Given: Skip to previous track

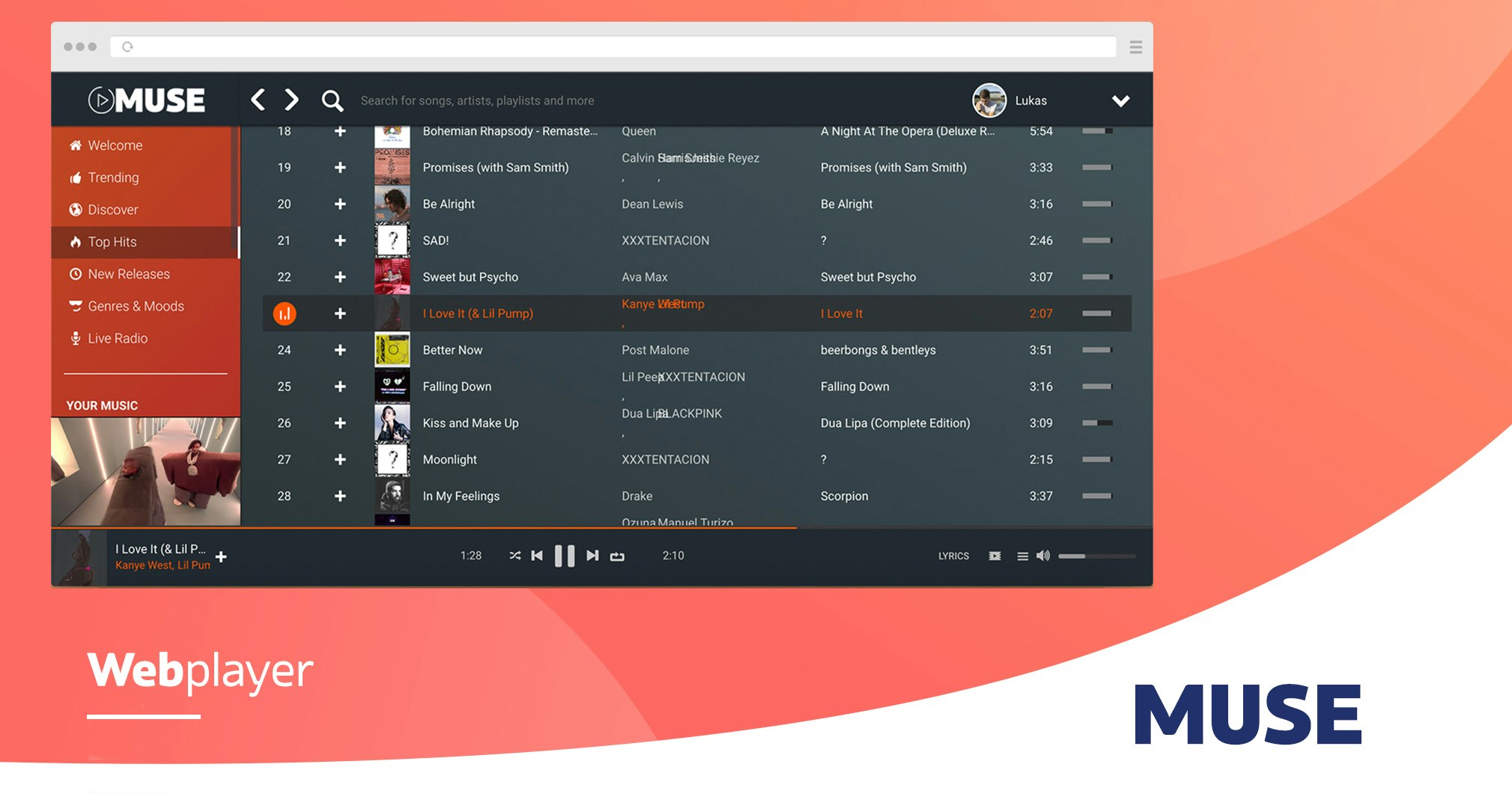Looking at the screenshot, I should pos(537,556).
